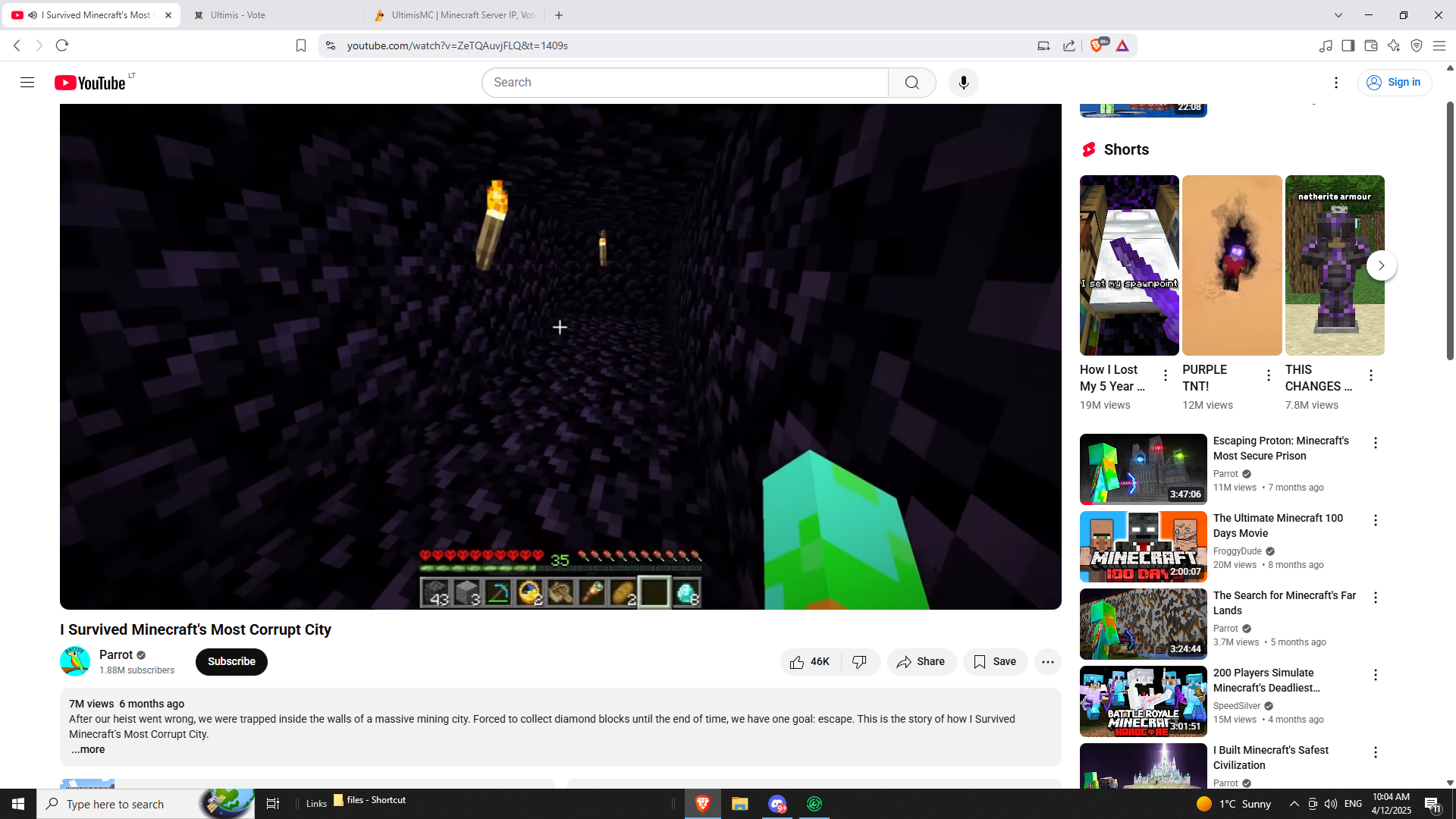Screen dimensions: 1456x819
Task: Save the video to a playlist
Action: coord(995,662)
